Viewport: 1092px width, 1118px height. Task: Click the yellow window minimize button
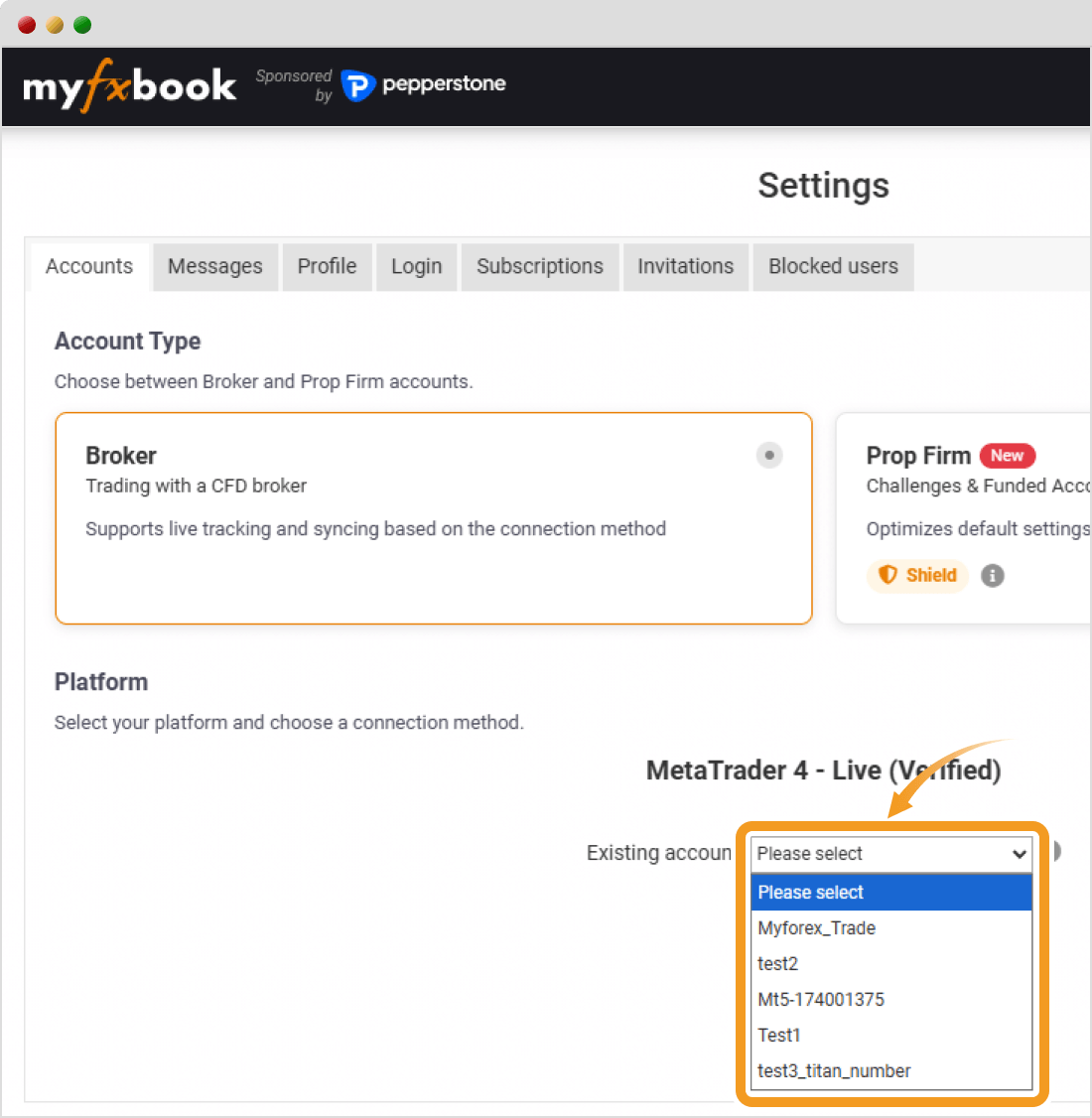[55, 25]
